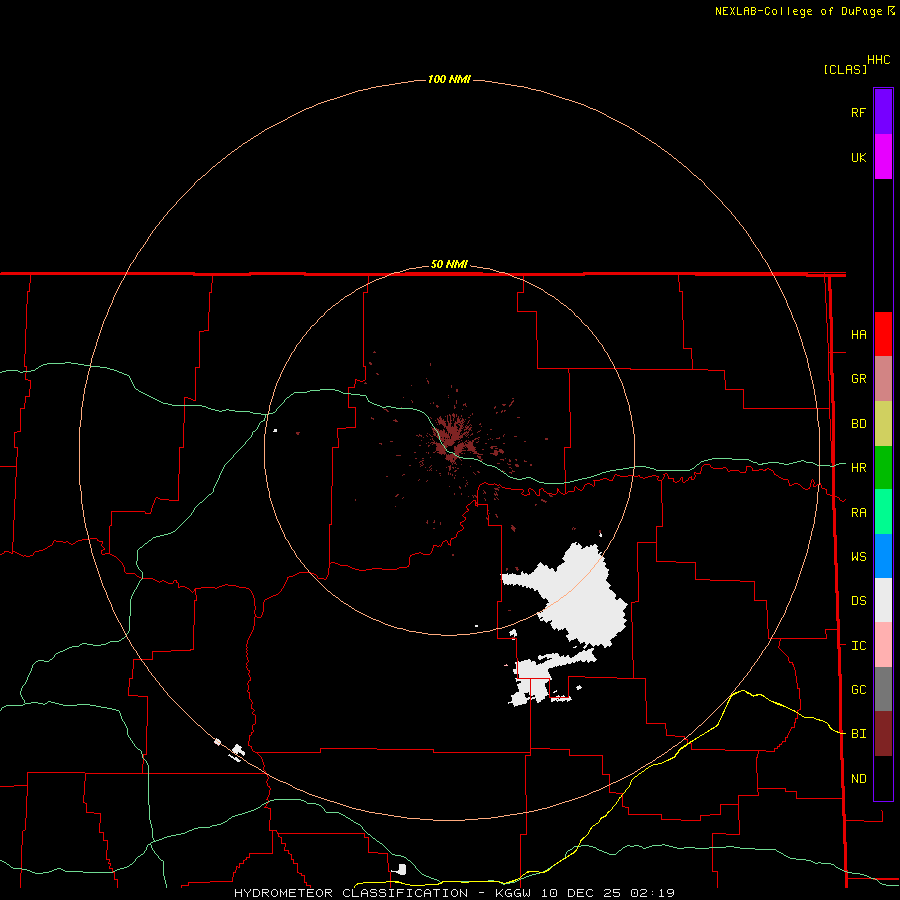The width and height of the screenshot is (900, 900).
Task: Click the brown biological echo cluster at radar center
Action: (453, 437)
